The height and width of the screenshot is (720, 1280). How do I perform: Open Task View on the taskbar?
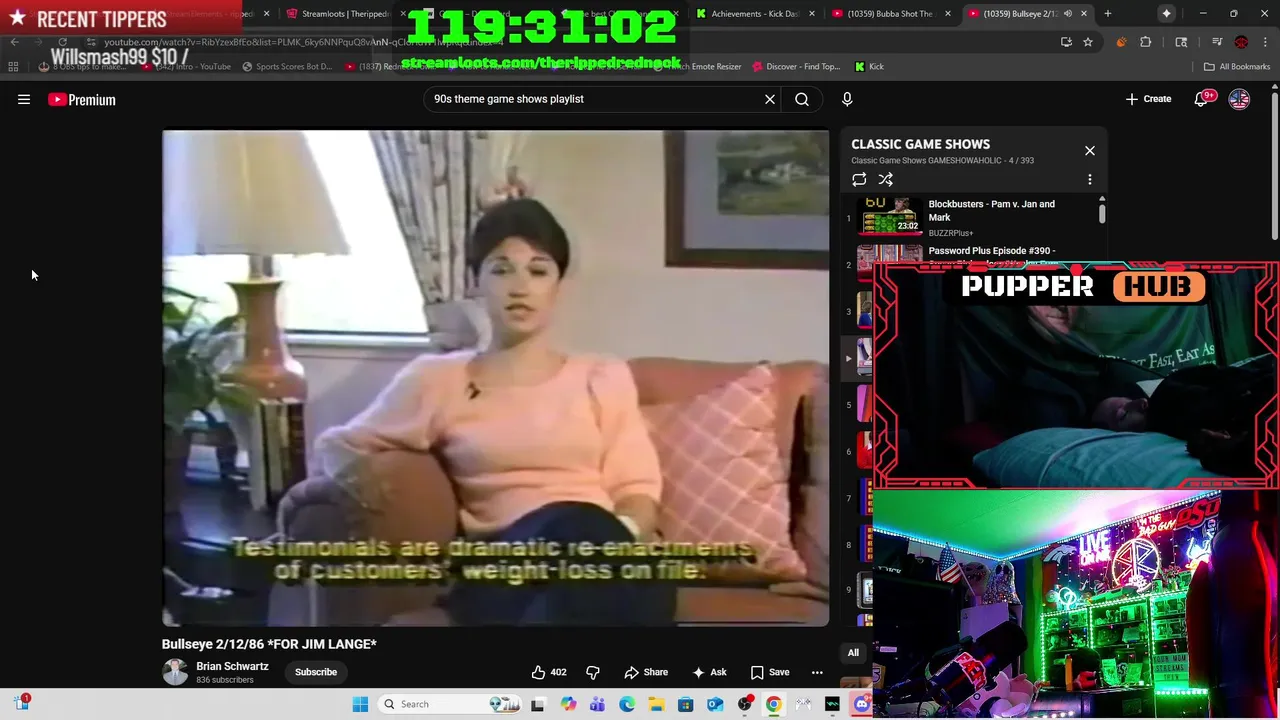[537, 704]
